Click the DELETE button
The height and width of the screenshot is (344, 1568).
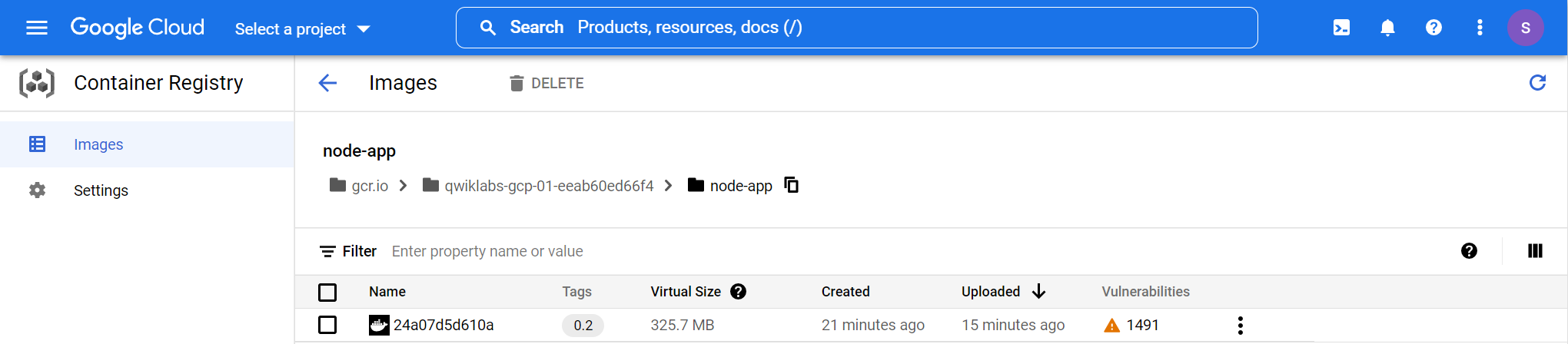(546, 83)
